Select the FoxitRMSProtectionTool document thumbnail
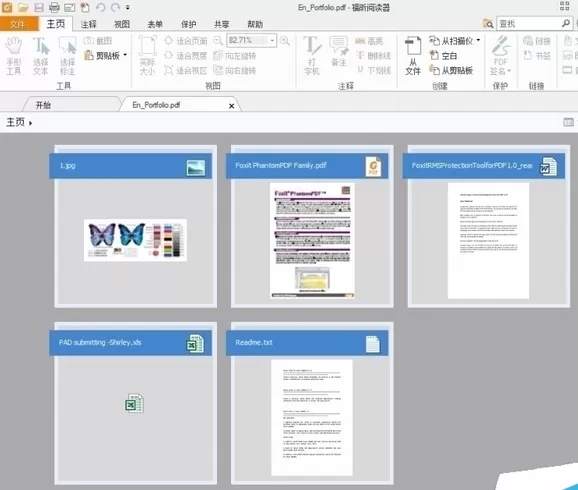The height and width of the screenshot is (490, 578). click(x=488, y=240)
